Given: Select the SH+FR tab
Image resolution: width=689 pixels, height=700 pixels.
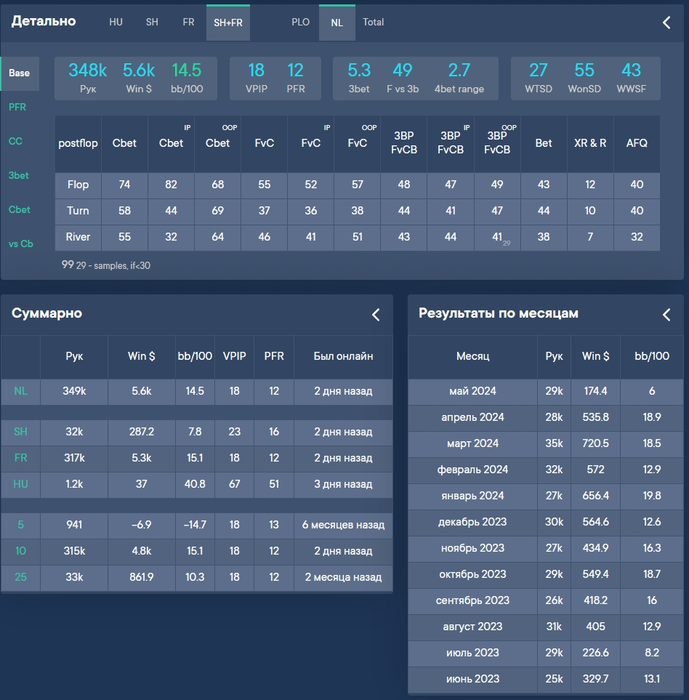Looking at the screenshot, I should (x=228, y=23).
